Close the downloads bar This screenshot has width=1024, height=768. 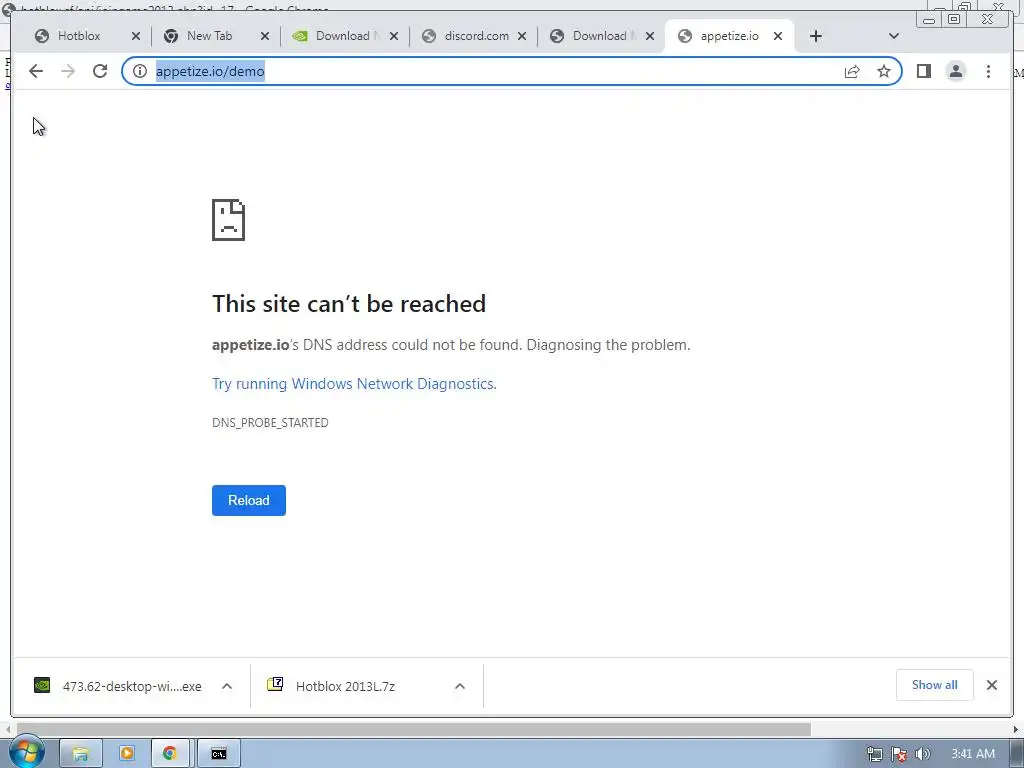(x=992, y=685)
